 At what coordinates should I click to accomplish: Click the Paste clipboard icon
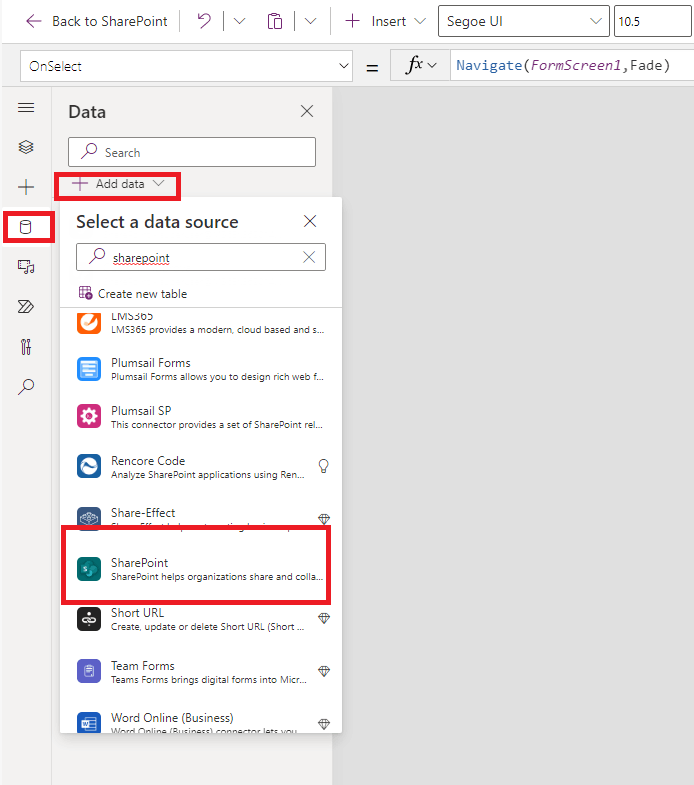[x=275, y=21]
